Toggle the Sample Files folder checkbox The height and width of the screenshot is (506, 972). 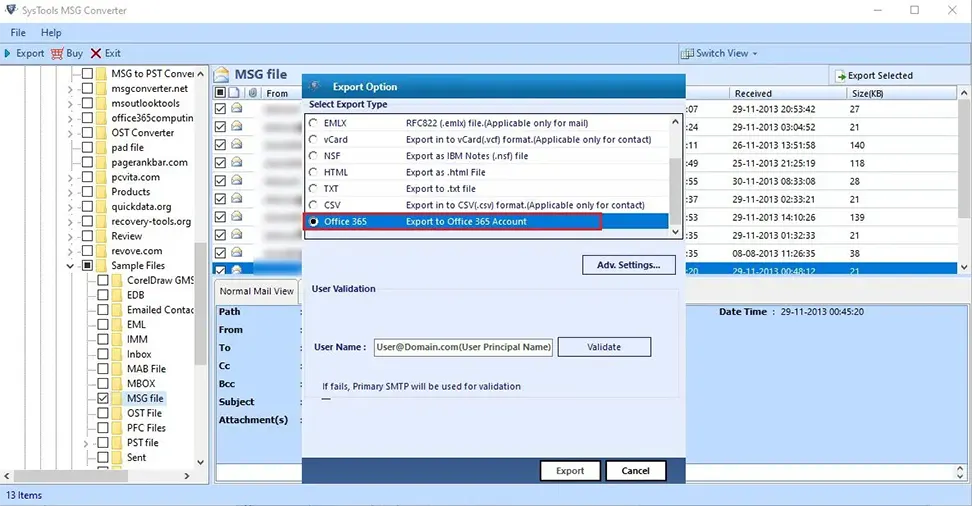pyautogui.click(x=87, y=266)
